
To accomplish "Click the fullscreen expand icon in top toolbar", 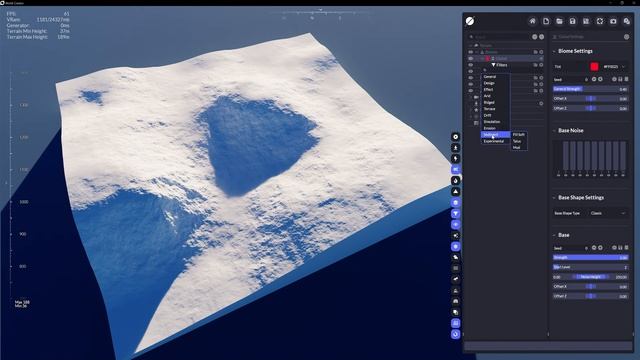I will pyautogui.click(x=600, y=21).
